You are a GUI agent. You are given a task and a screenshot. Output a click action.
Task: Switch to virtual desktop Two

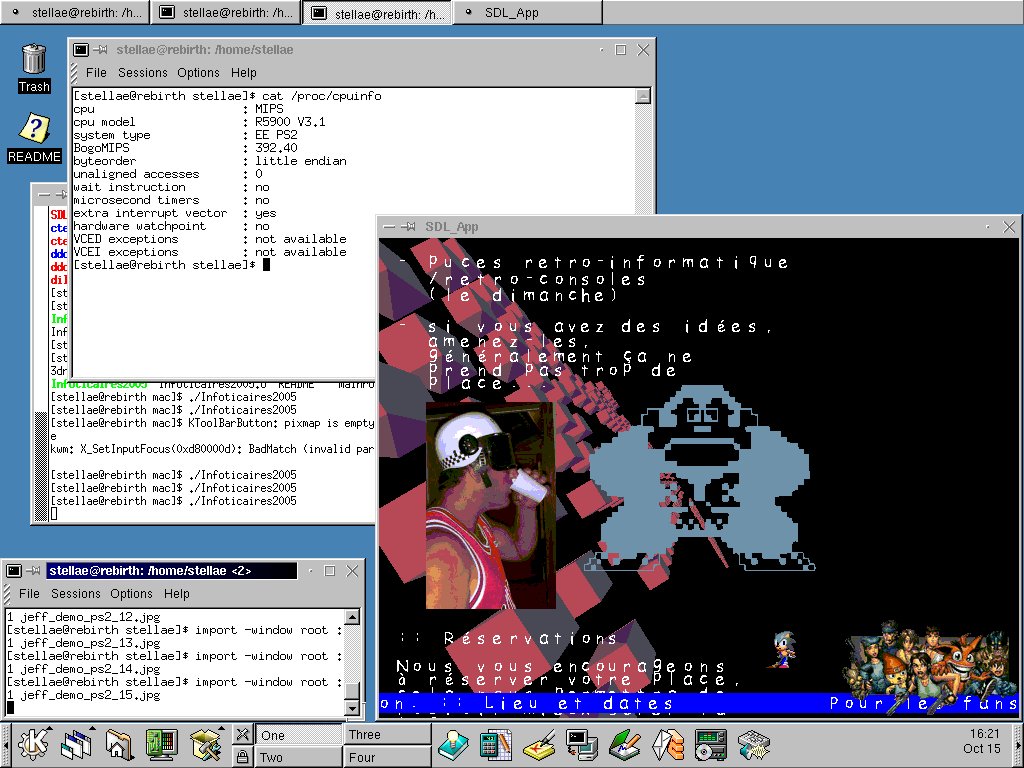298,757
